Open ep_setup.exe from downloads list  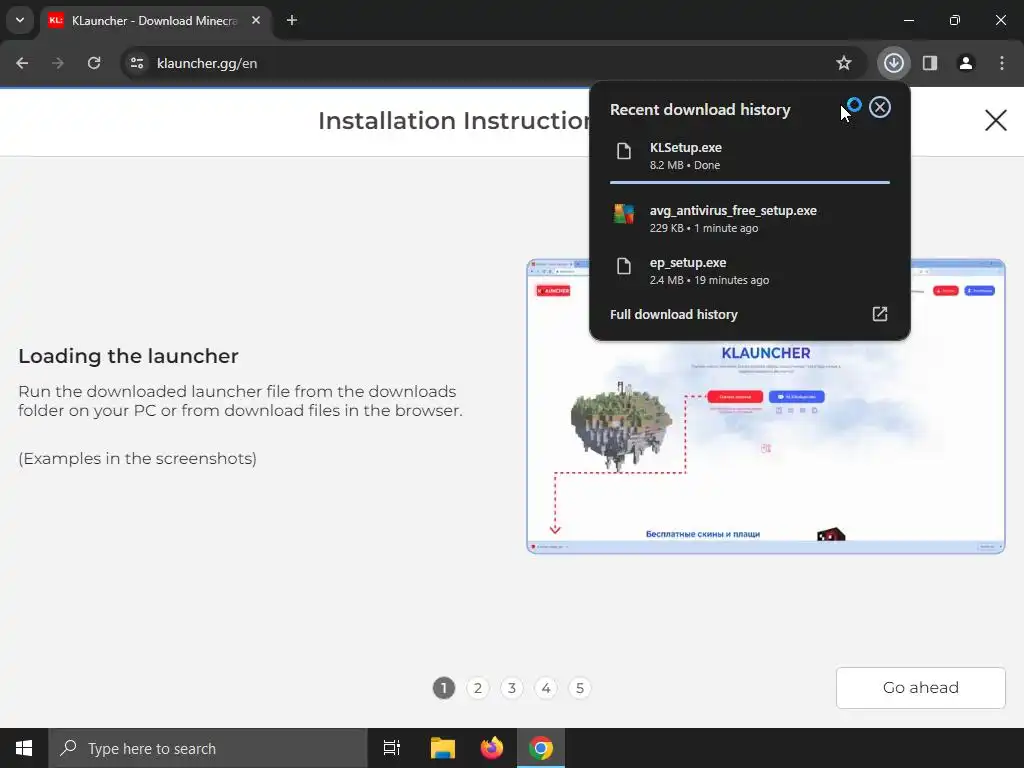750,270
